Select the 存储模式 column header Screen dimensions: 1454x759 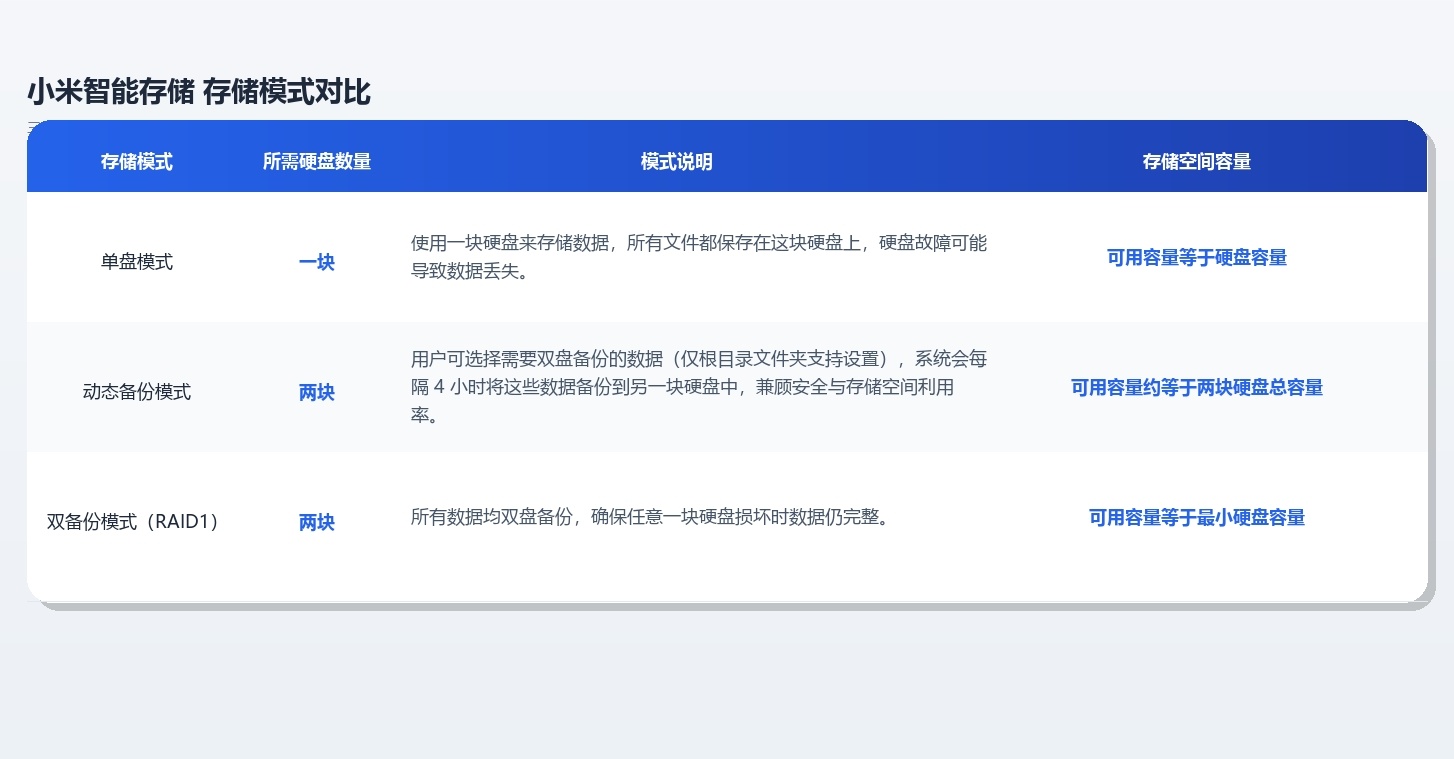point(137,161)
